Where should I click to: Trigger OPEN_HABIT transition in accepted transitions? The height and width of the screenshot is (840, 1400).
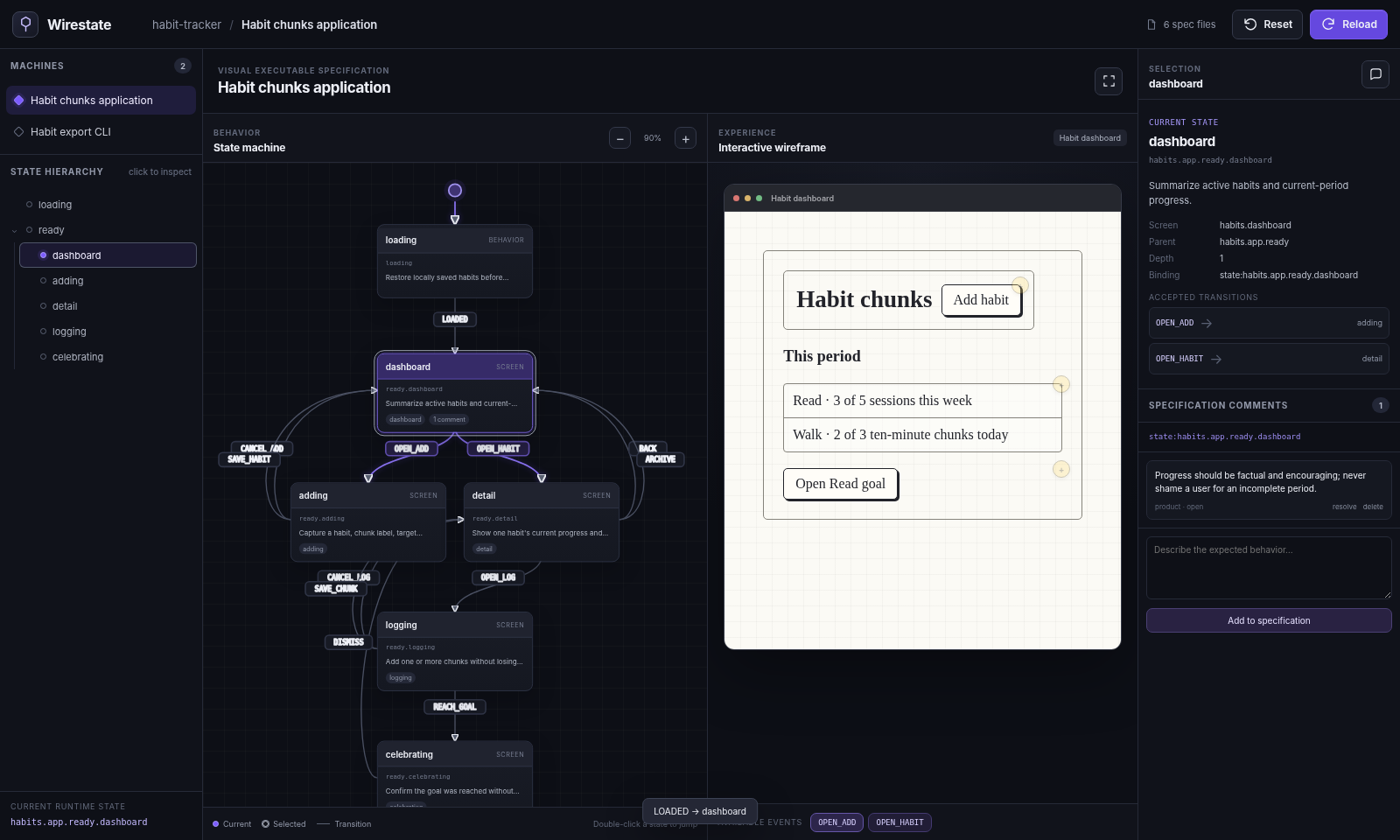click(1269, 359)
